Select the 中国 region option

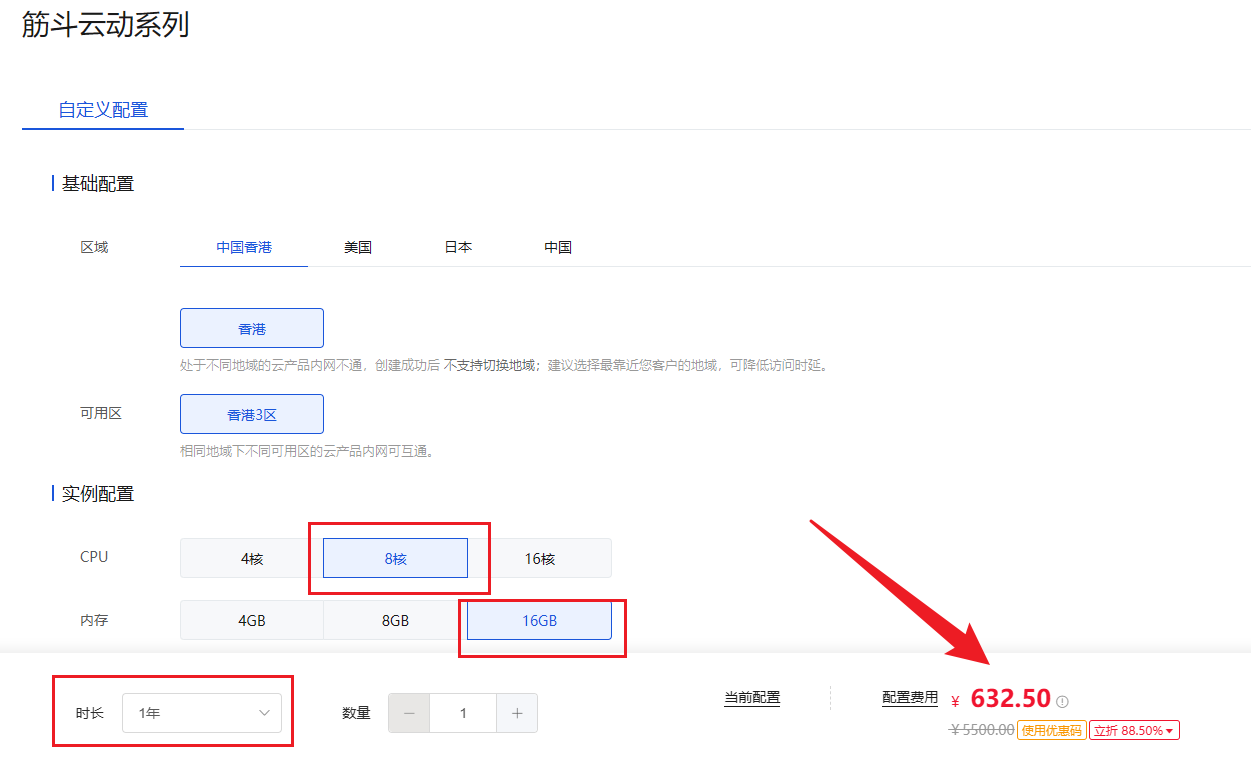tap(557, 247)
